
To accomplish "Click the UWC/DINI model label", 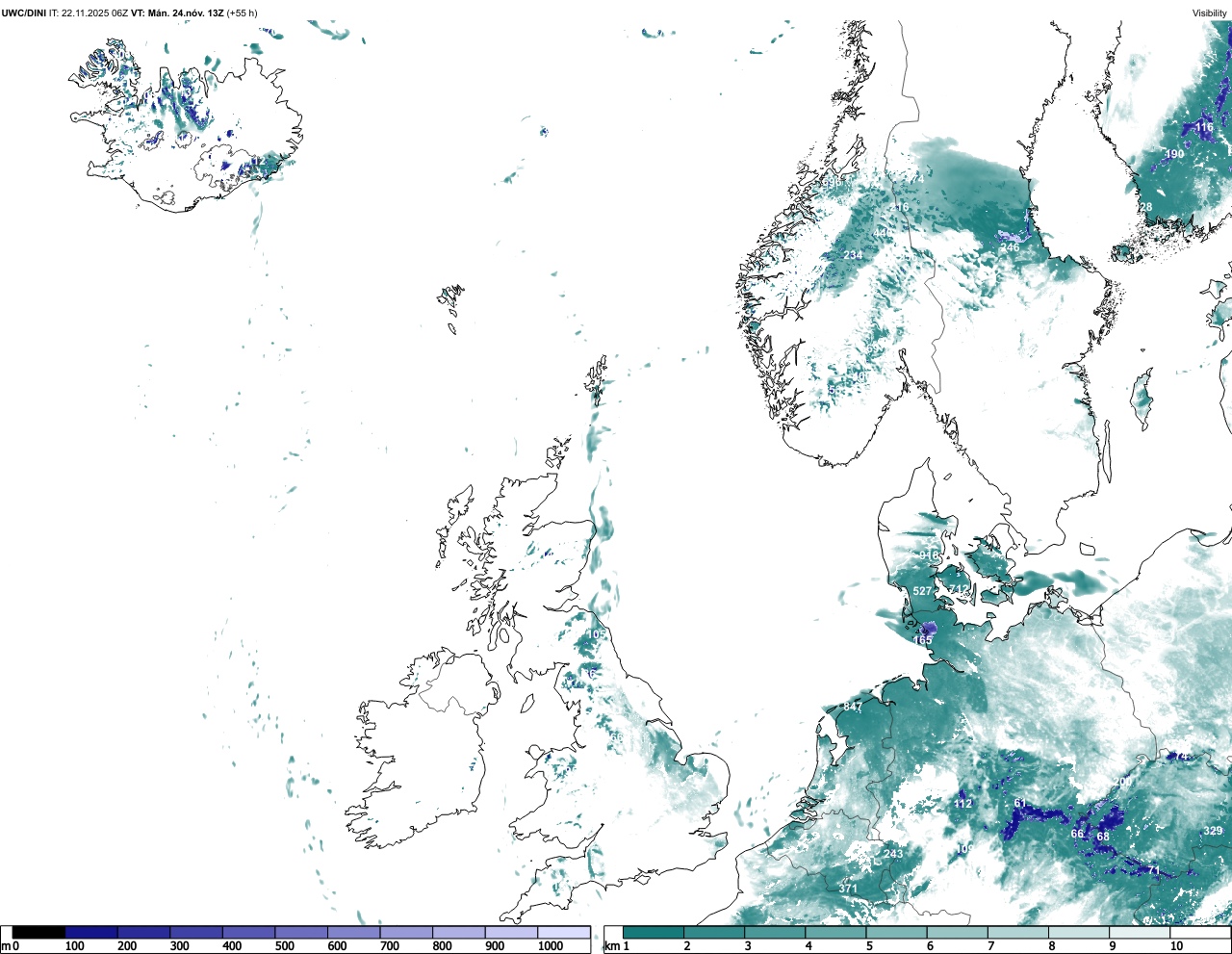I will [x=23, y=13].
